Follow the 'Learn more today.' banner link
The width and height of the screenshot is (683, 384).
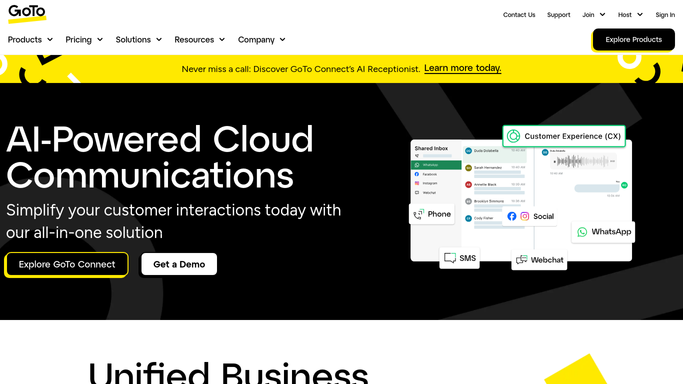[x=463, y=68]
